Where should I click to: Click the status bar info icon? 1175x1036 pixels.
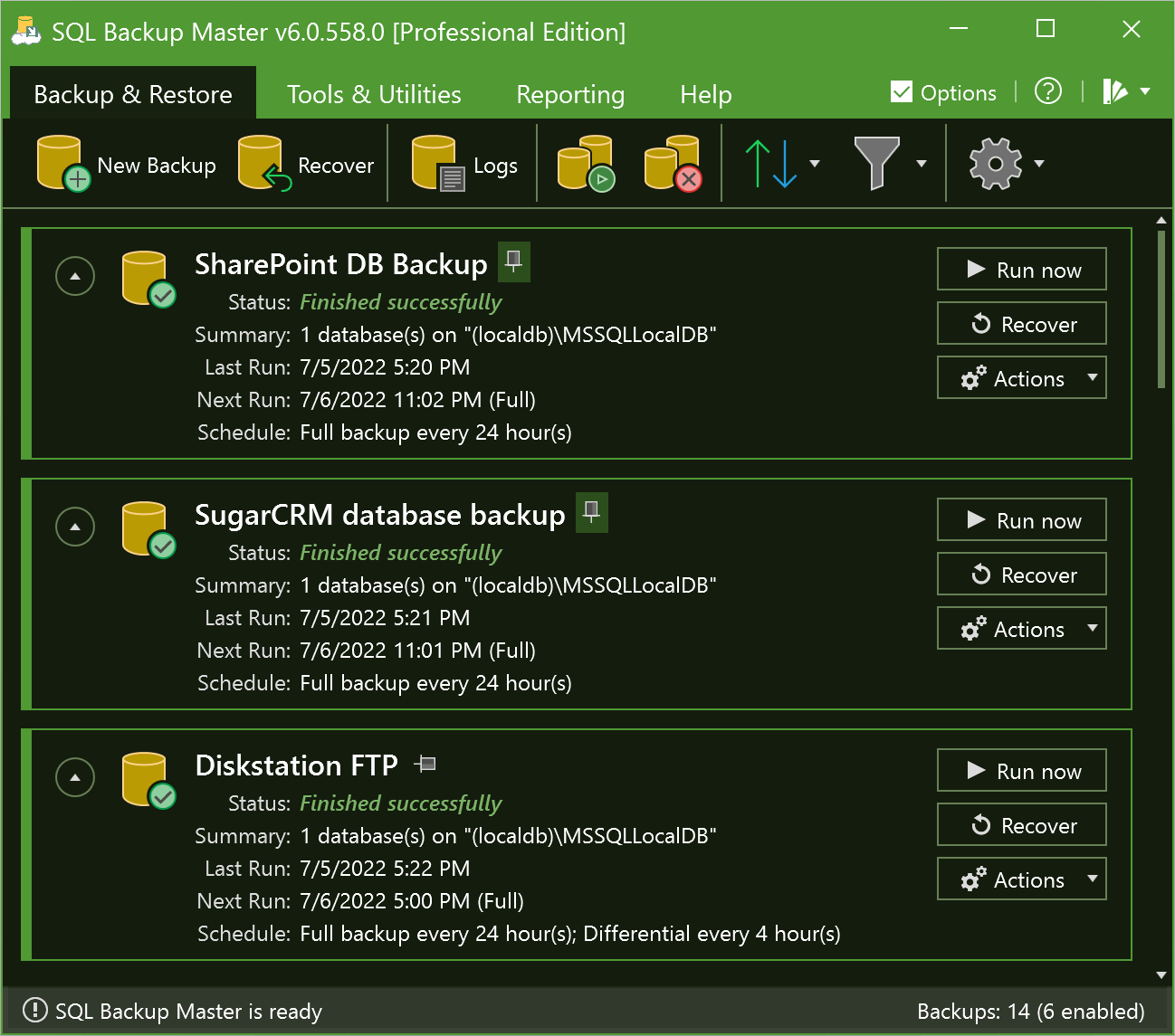(x=34, y=1010)
